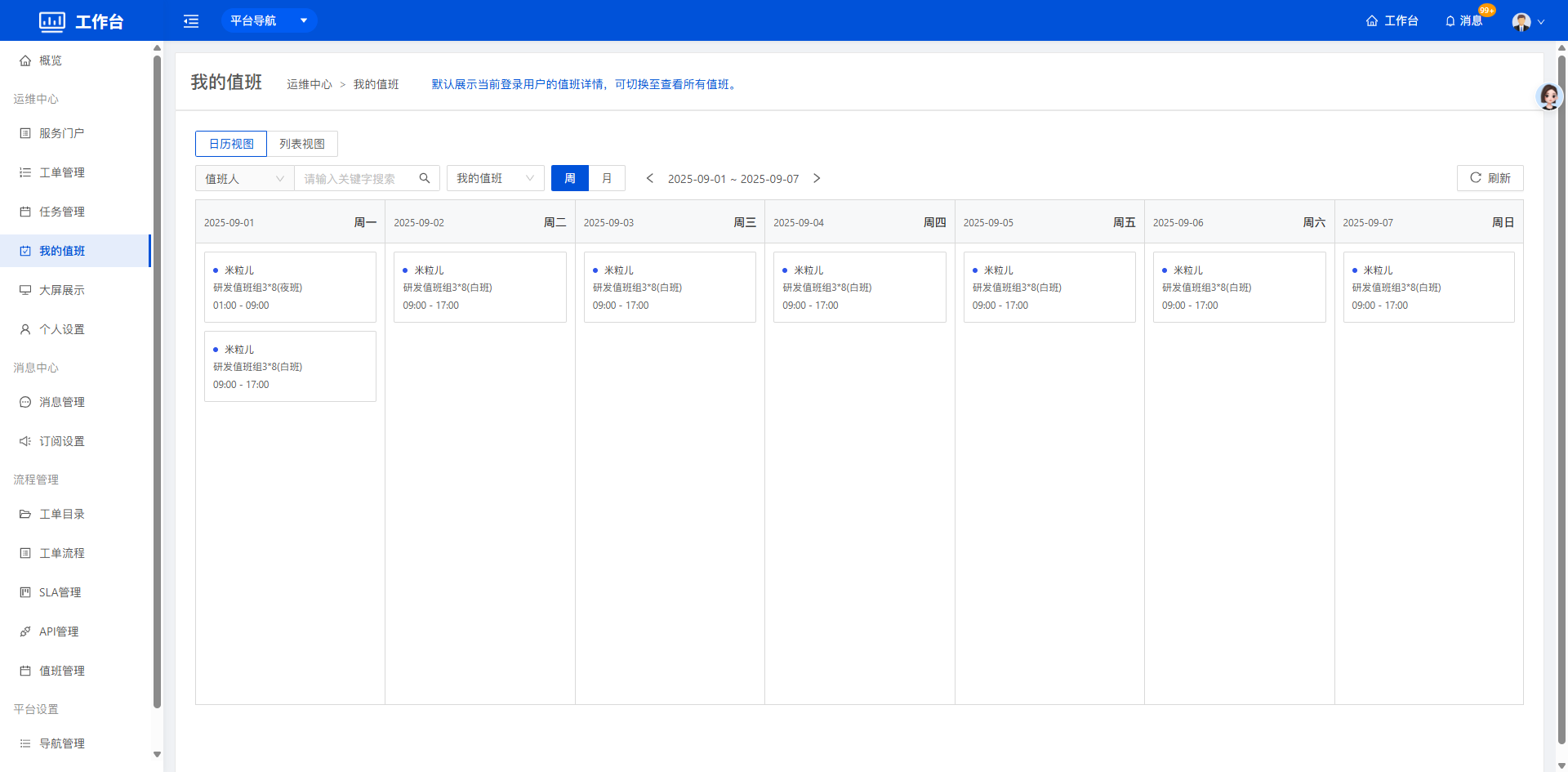Click the workbench logo icon

(x=52, y=21)
